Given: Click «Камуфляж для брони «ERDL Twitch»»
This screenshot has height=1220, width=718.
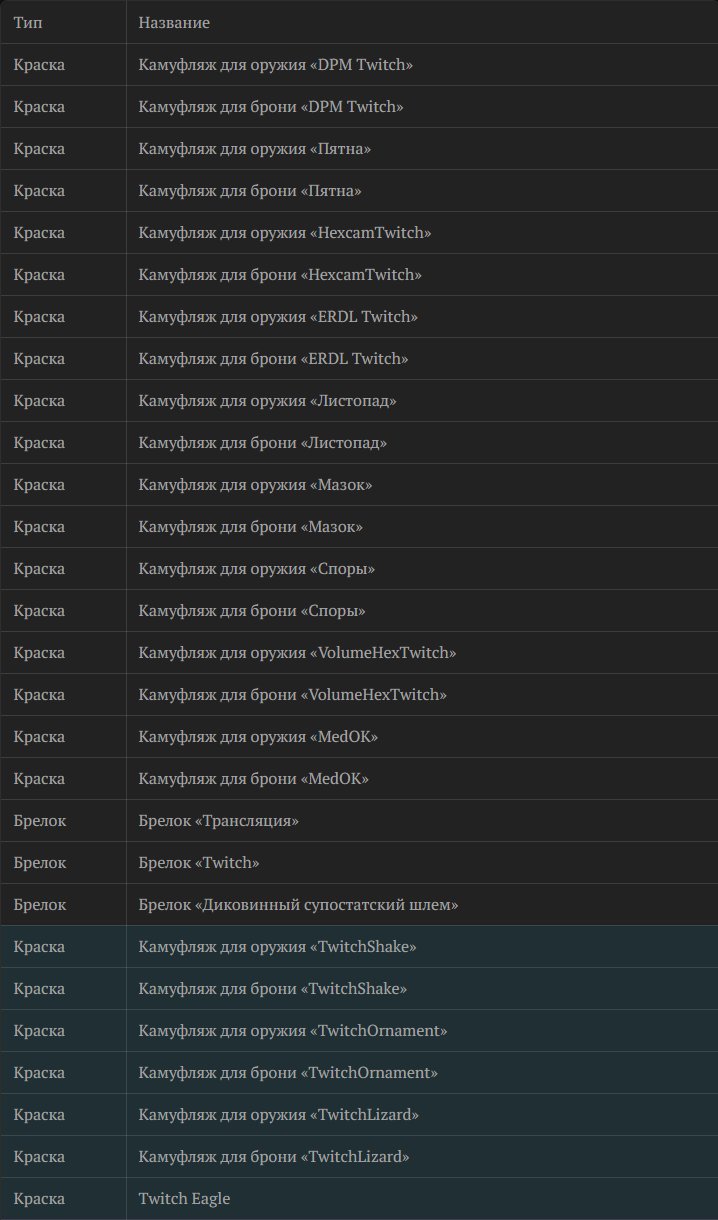Looking at the screenshot, I should pyautogui.click(x=273, y=359).
